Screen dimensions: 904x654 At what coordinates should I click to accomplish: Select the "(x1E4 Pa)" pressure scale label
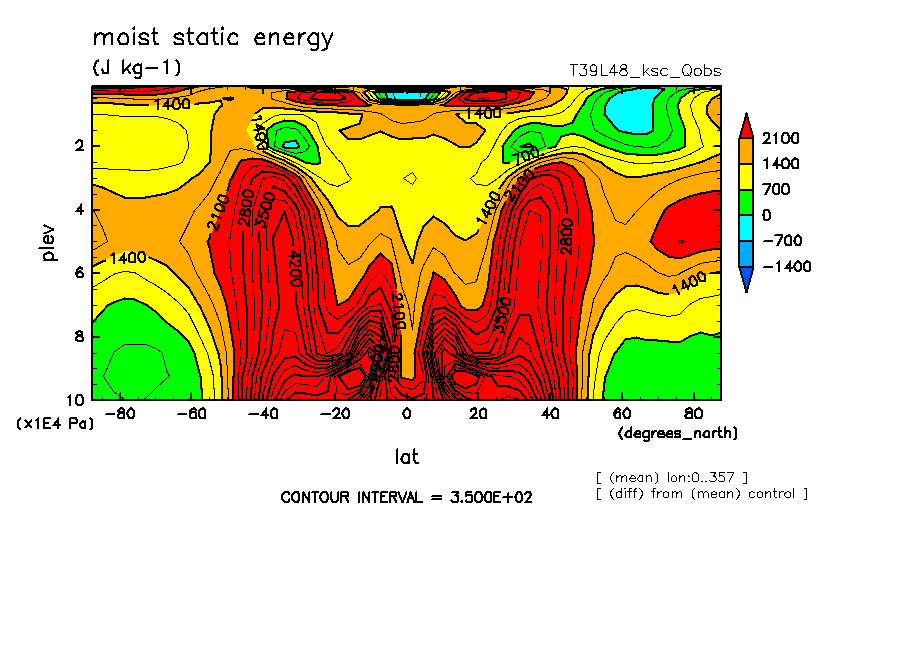[x=55, y=424]
